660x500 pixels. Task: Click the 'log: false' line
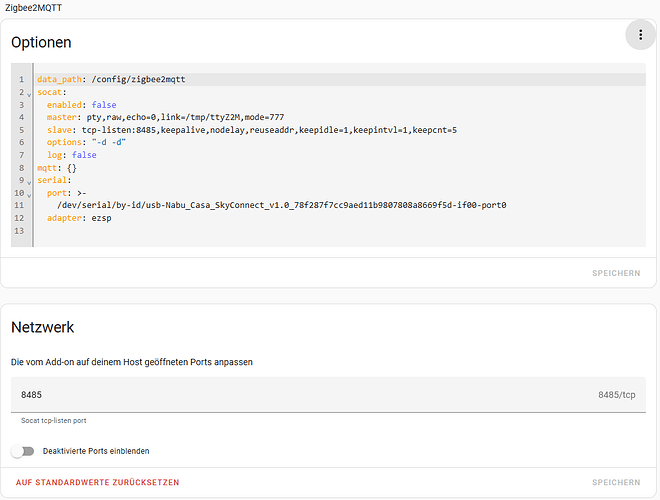[72, 155]
